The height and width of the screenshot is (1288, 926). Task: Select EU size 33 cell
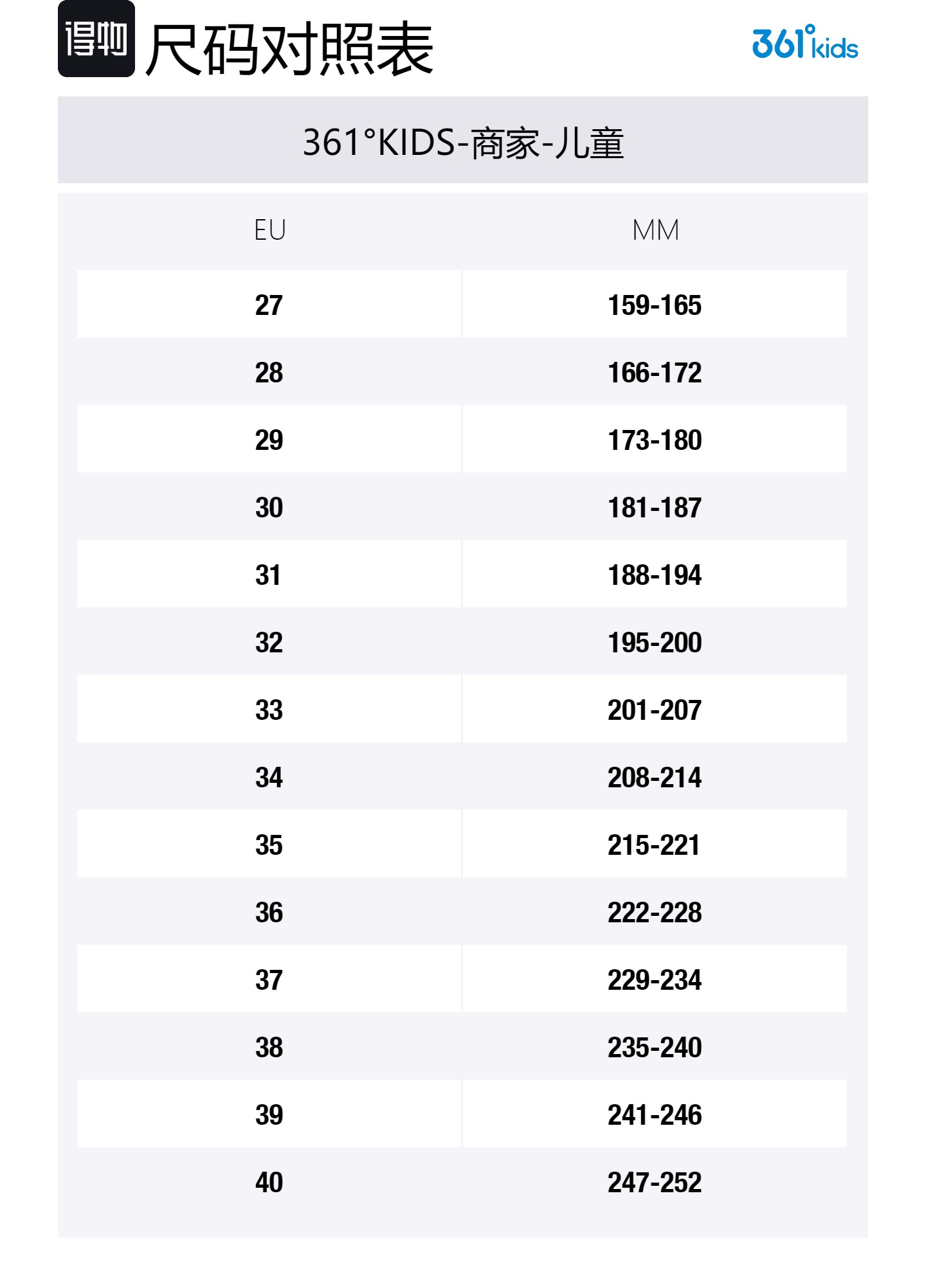click(x=269, y=710)
